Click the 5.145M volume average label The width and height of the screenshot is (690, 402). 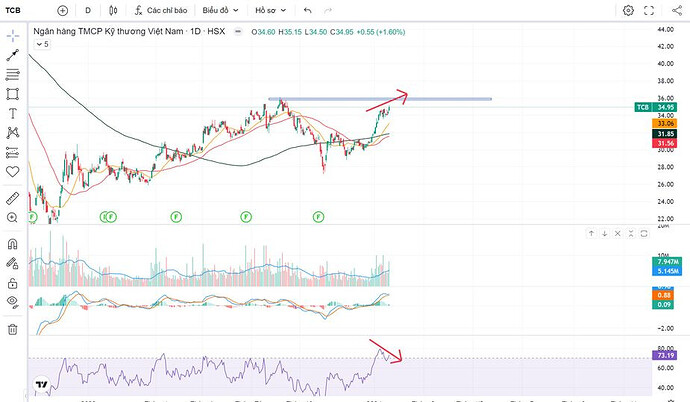tap(667, 271)
